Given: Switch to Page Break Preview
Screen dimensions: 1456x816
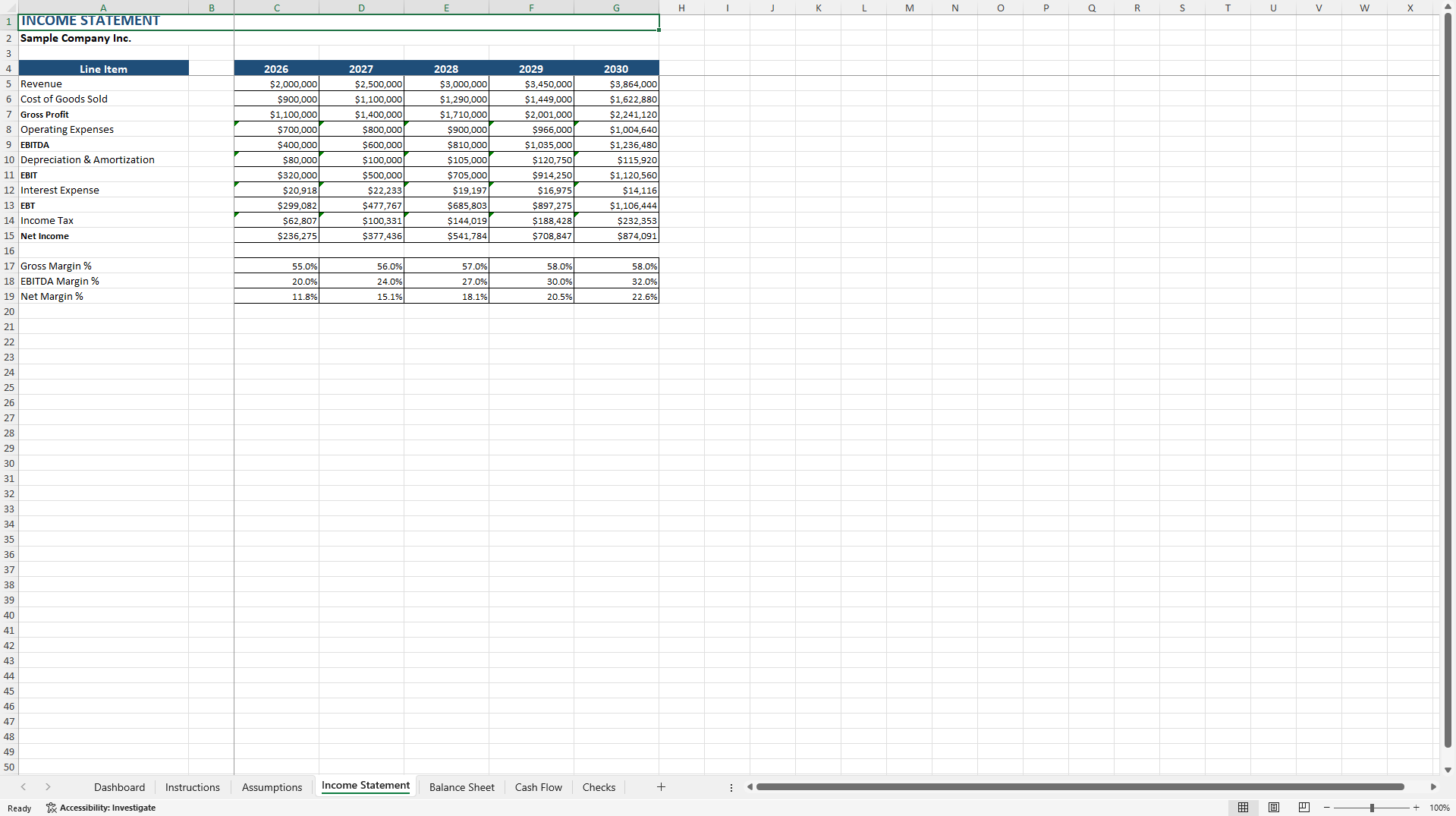Looking at the screenshot, I should (1304, 808).
